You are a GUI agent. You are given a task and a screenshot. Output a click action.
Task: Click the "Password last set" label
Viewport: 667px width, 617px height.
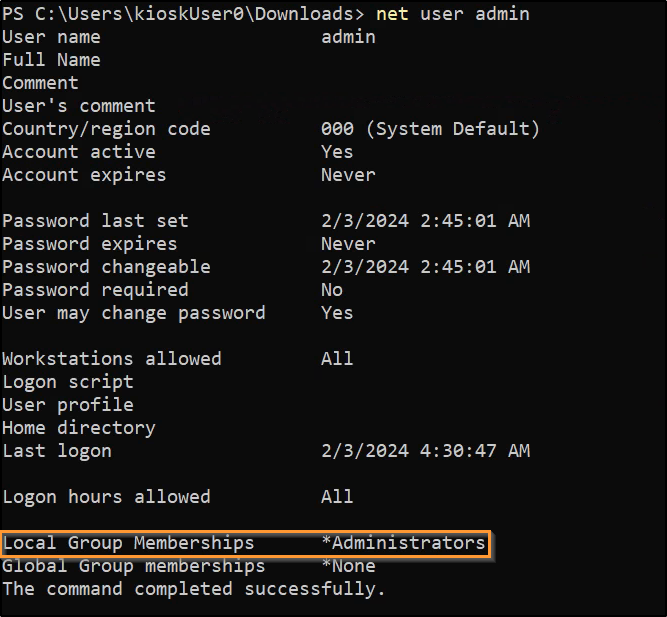(x=95, y=221)
